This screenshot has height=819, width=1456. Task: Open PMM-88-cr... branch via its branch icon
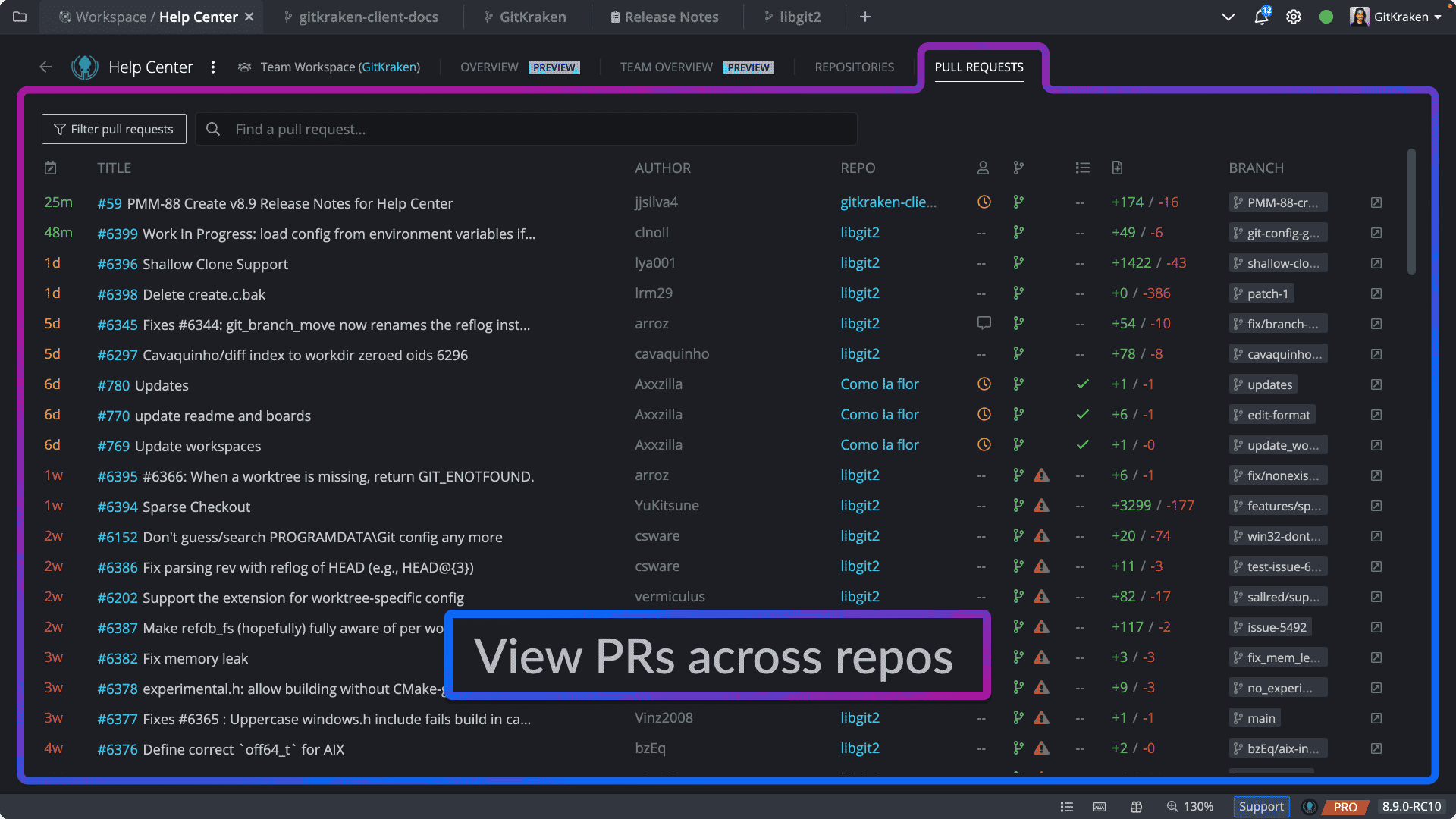(x=1238, y=202)
